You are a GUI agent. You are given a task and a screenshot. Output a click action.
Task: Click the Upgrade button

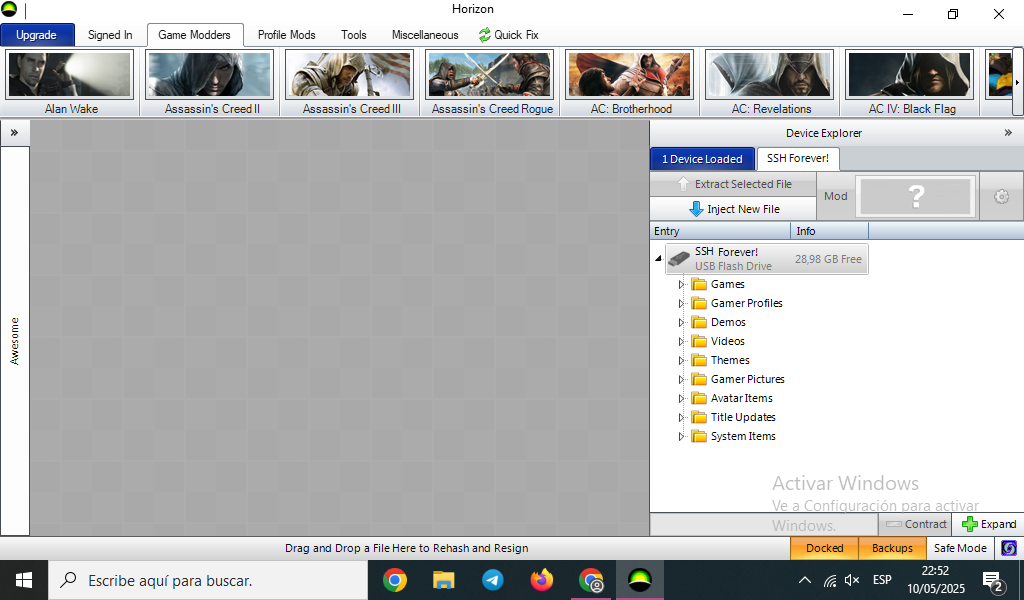pos(37,35)
